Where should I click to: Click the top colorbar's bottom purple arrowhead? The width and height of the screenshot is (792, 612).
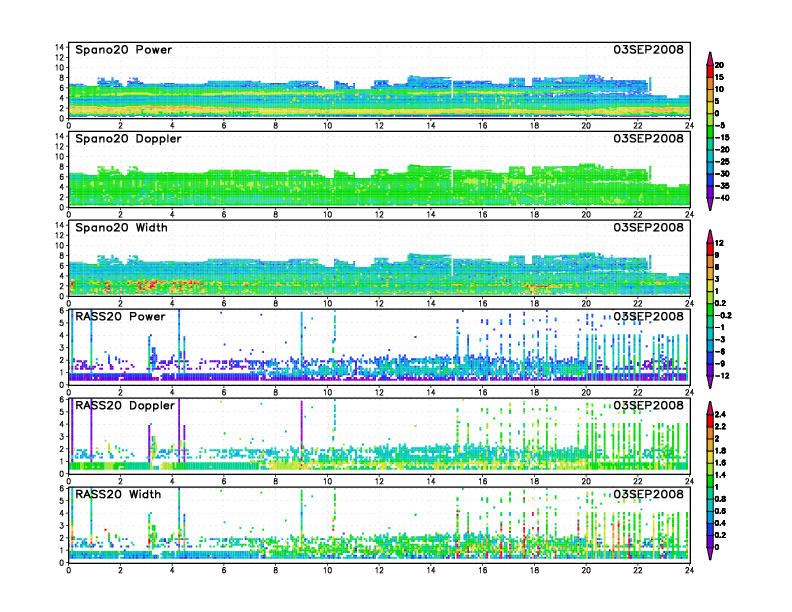coord(710,204)
